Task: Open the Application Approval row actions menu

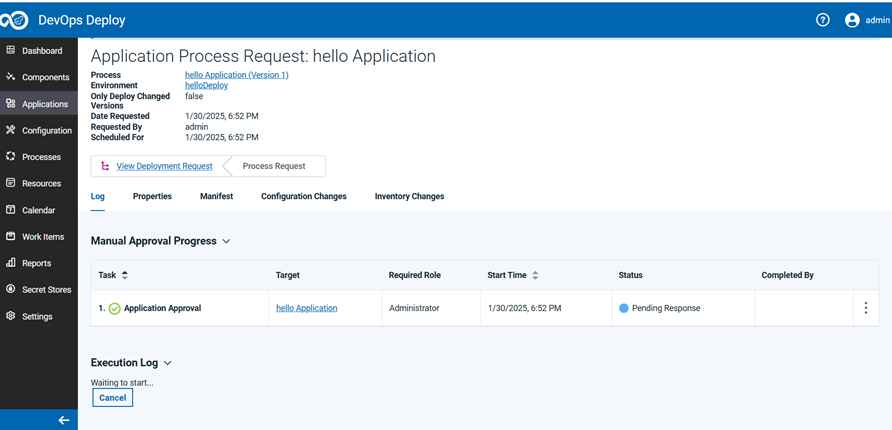Action: (866, 308)
